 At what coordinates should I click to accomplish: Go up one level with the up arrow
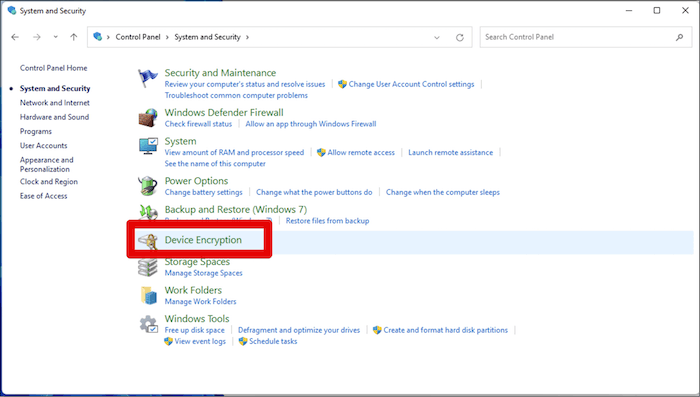click(x=74, y=37)
